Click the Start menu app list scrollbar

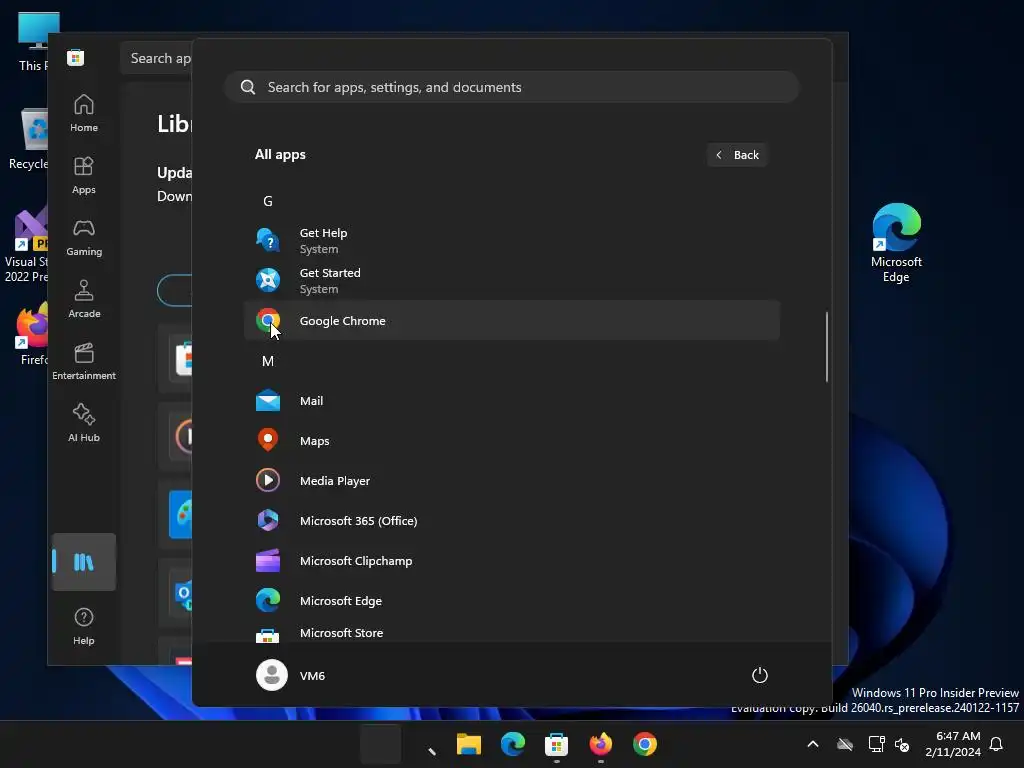click(827, 347)
